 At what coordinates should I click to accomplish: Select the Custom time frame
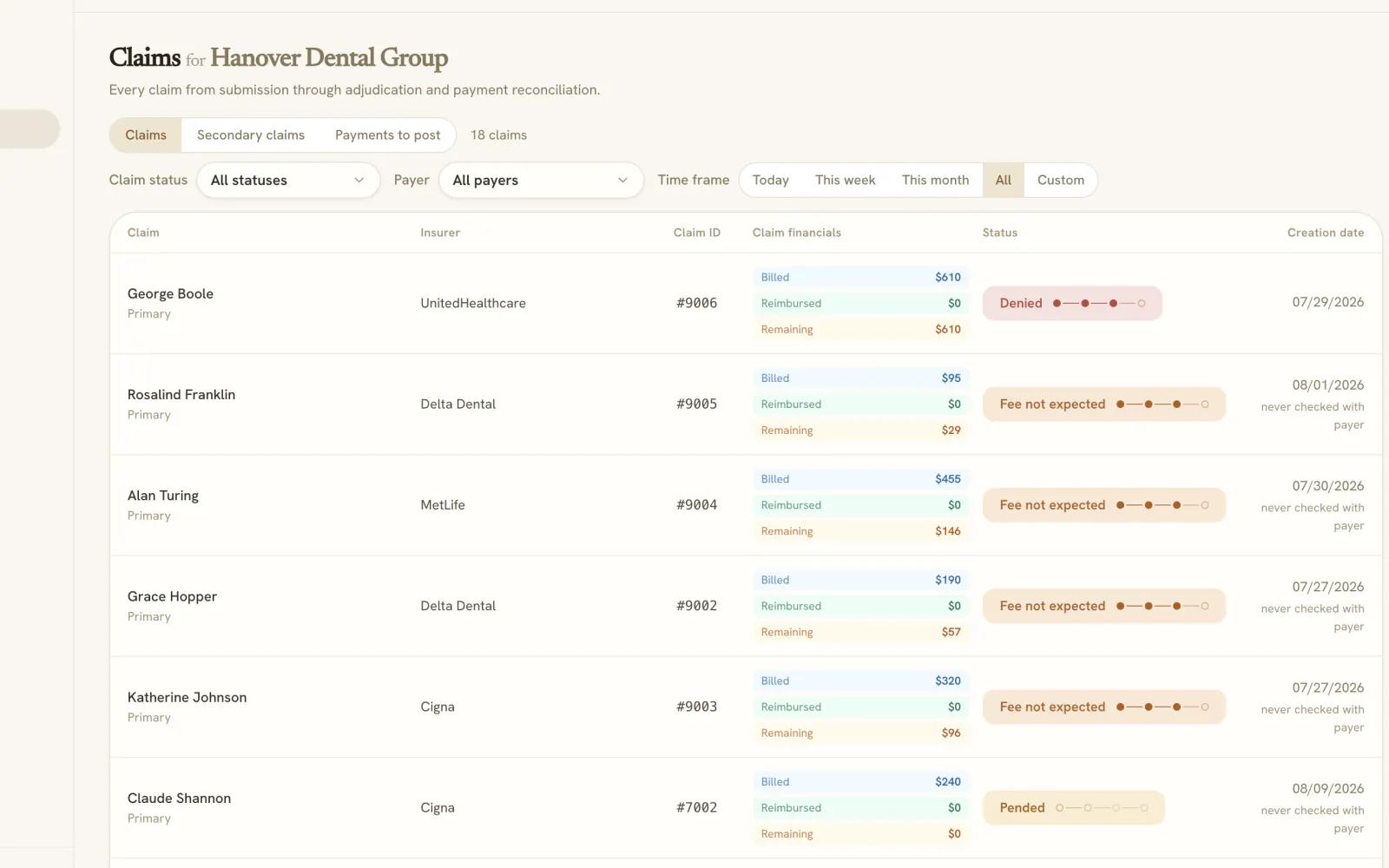click(x=1060, y=181)
